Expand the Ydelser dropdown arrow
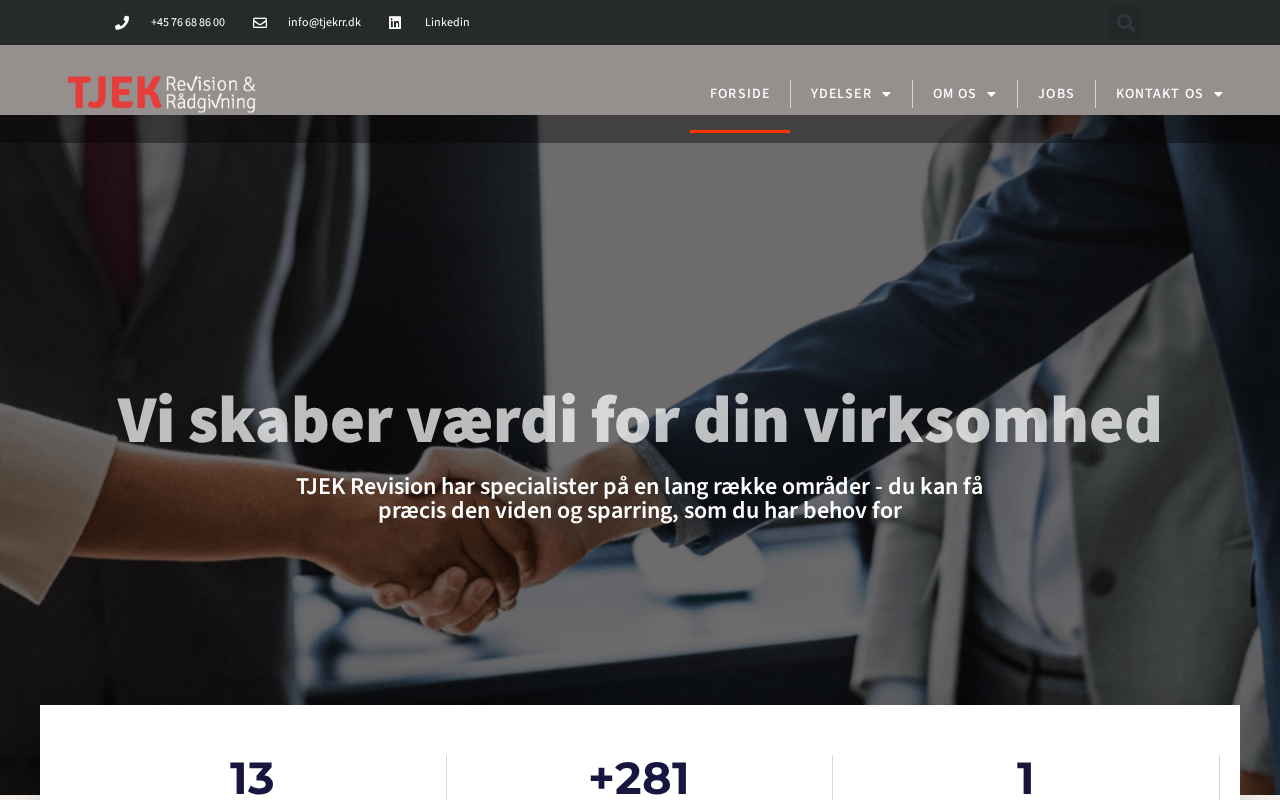This screenshot has height=800, width=1280. pyautogui.click(x=886, y=94)
